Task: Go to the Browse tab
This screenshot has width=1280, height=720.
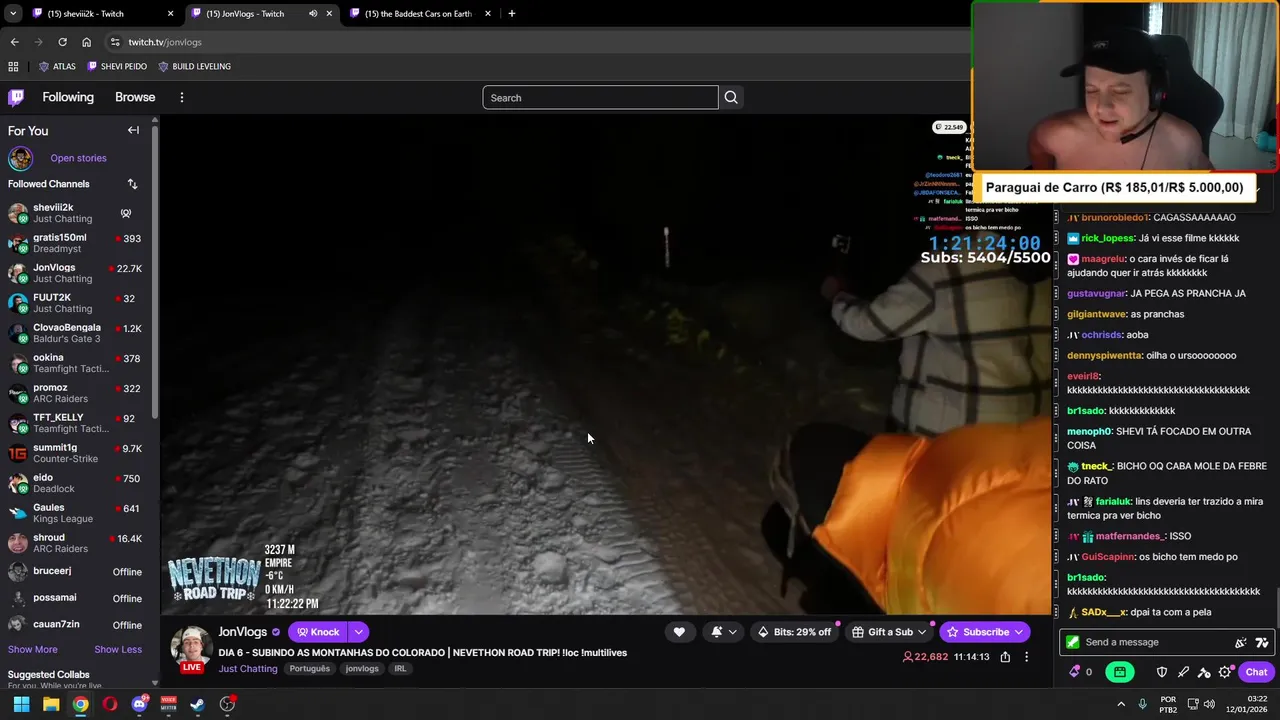Action: 135,97
